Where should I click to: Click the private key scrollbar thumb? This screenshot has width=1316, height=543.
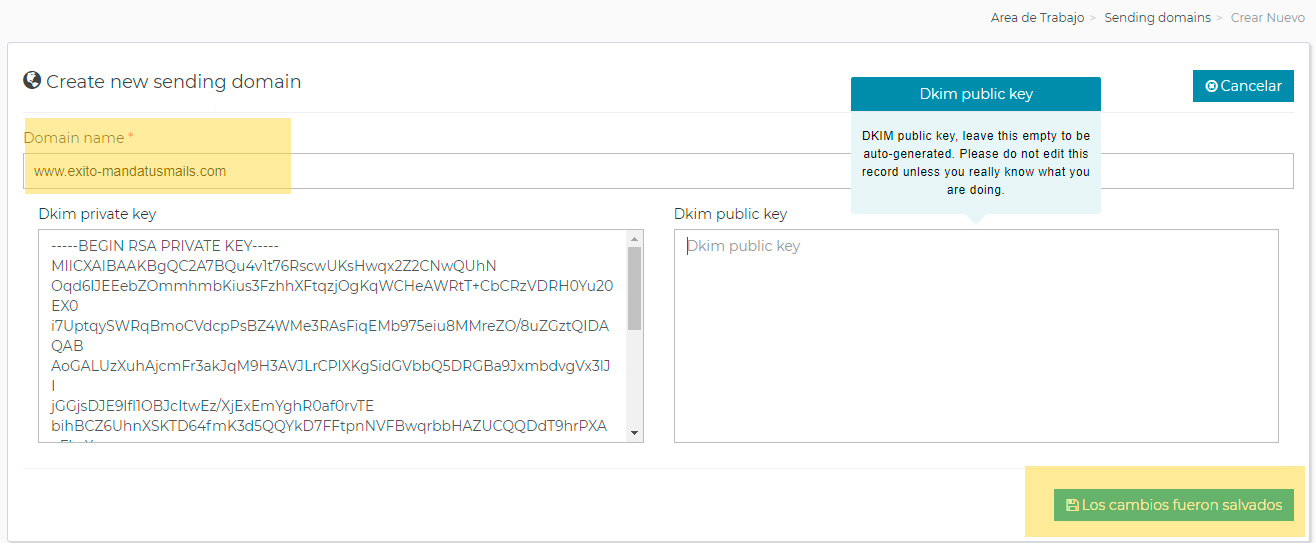tap(634, 288)
